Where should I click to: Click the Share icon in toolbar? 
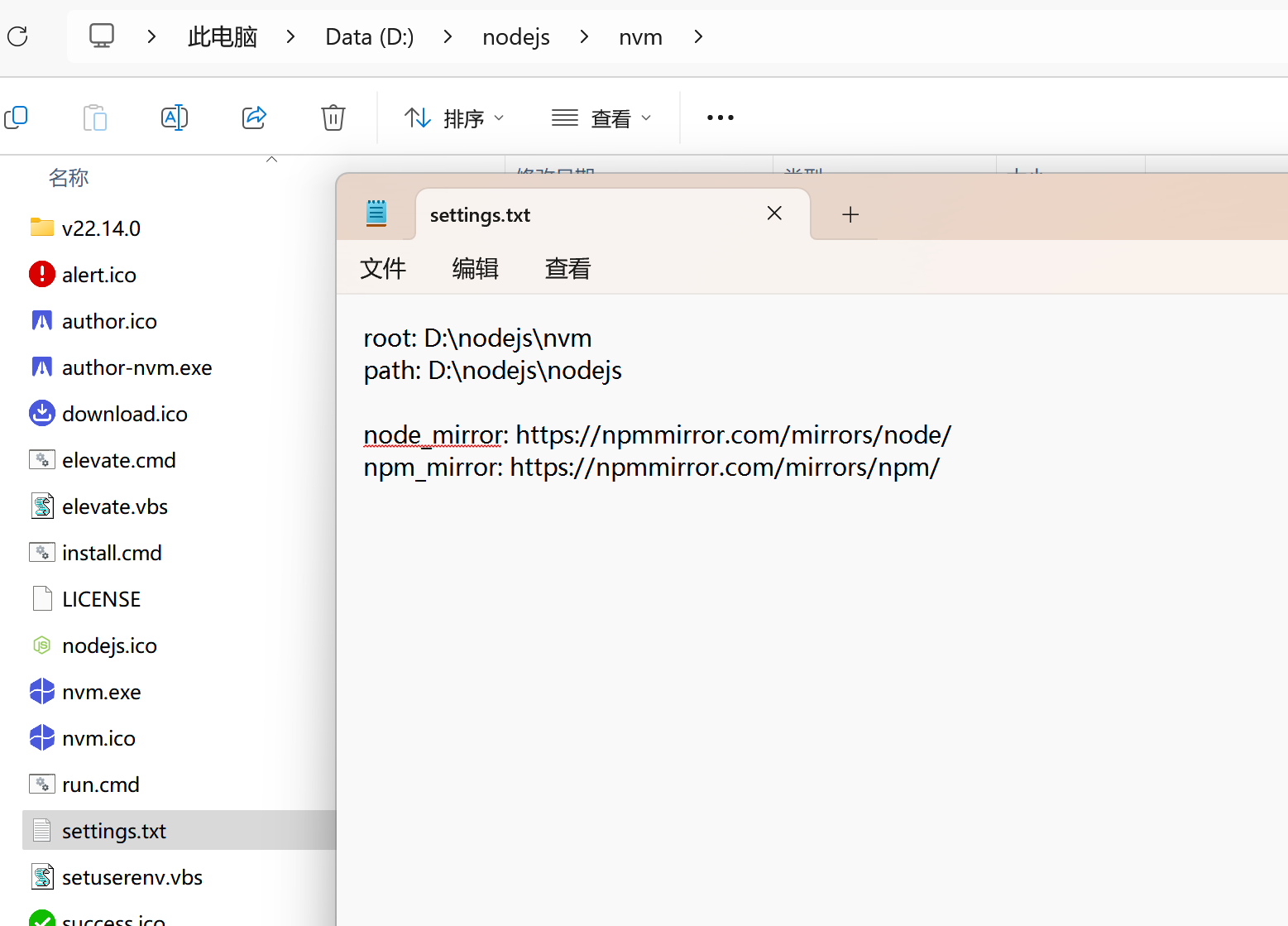click(254, 118)
